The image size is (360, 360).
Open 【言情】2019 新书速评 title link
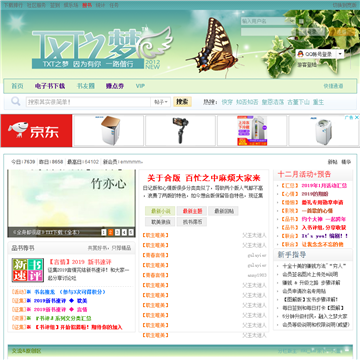pyautogui.click(x=80, y=262)
